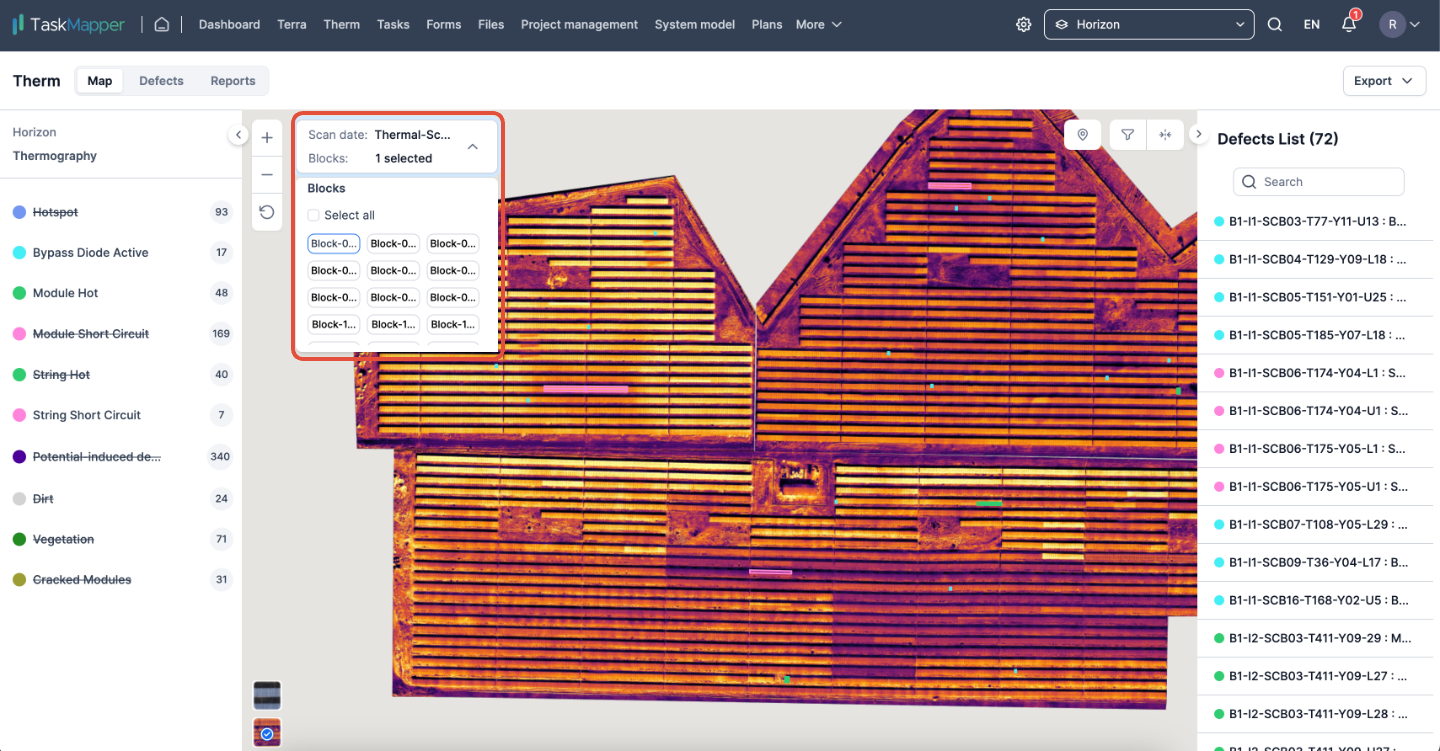Select defect B1-I1-SCB16-T168-Y02-U5
Screen dimensions: 1440x751
tap(1316, 600)
